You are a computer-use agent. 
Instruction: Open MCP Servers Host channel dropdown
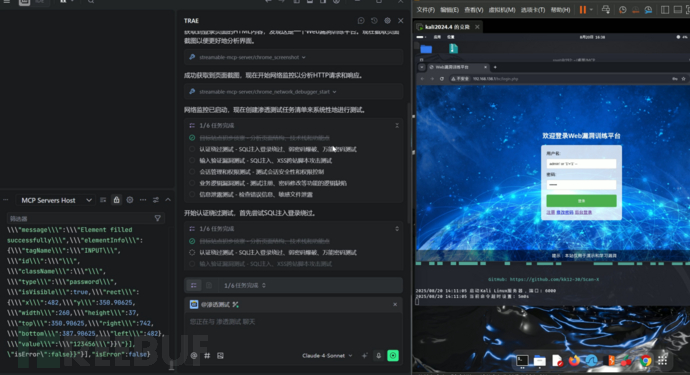pos(55,200)
